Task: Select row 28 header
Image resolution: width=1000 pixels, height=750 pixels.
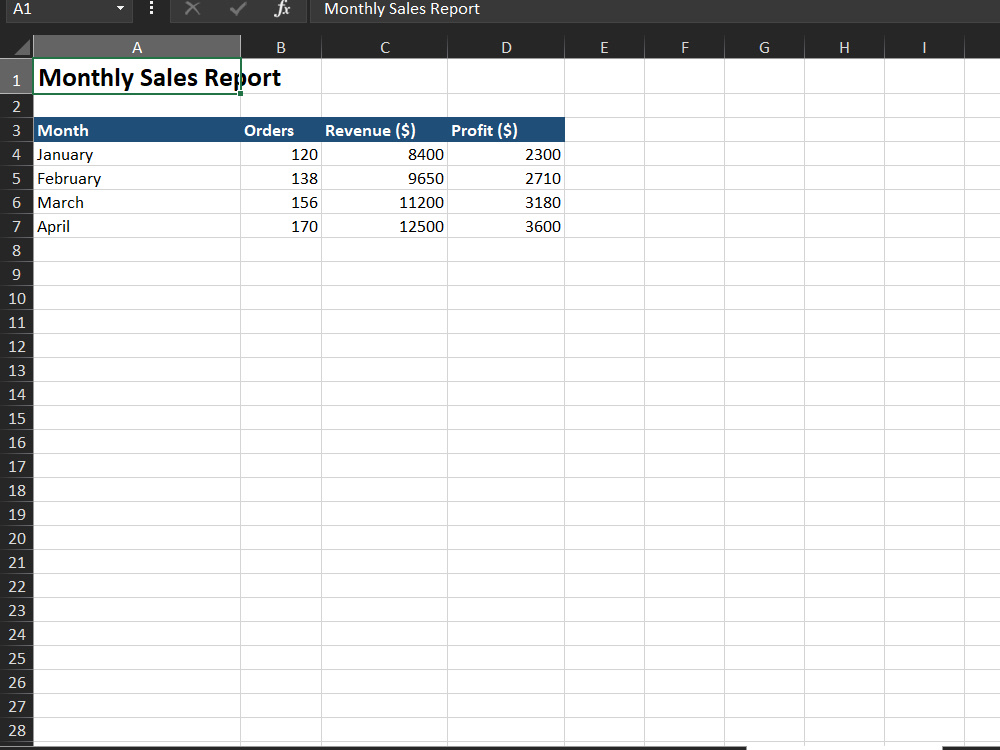Action: pyautogui.click(x=17, y=730)
